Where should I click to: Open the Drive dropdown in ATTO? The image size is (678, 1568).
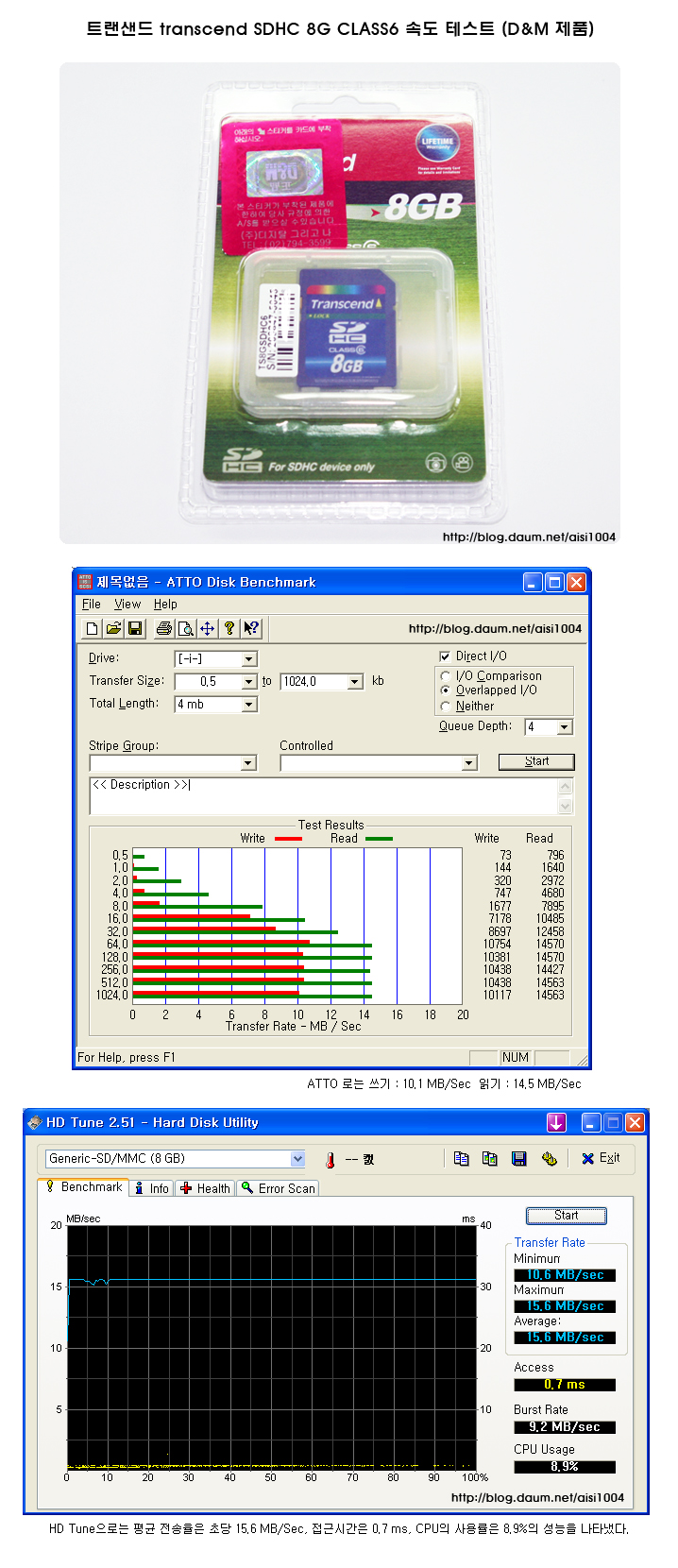(x=249, y=659)
